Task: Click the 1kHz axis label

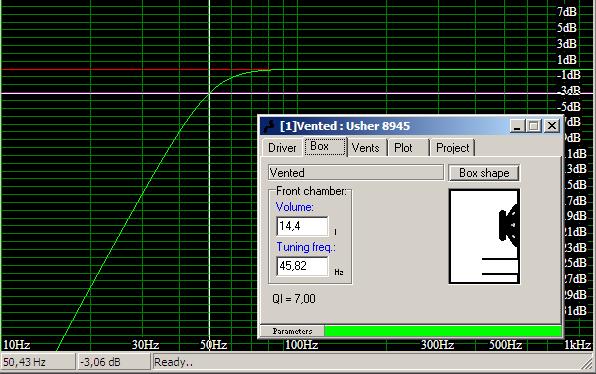Action: (577, 345)
